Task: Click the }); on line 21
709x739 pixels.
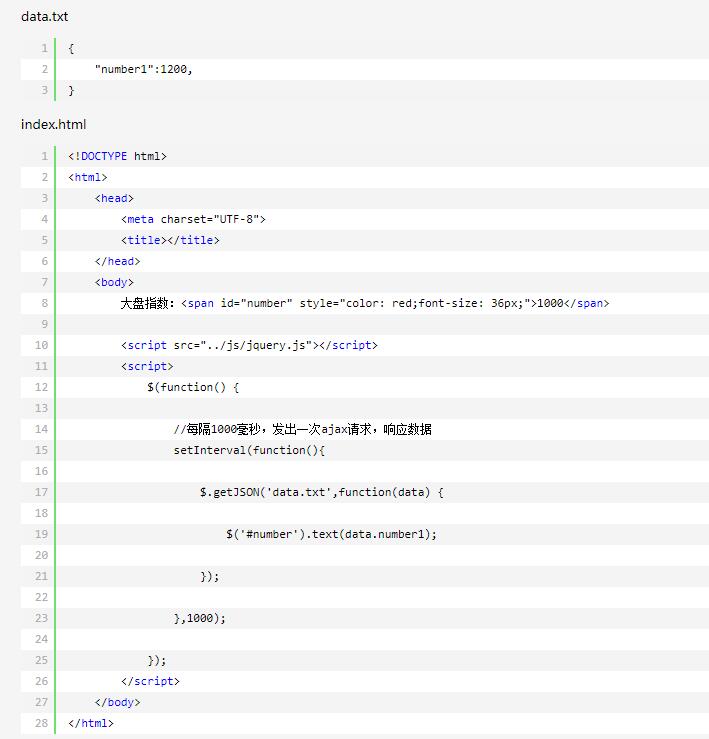Action: [x=210, y=576]
